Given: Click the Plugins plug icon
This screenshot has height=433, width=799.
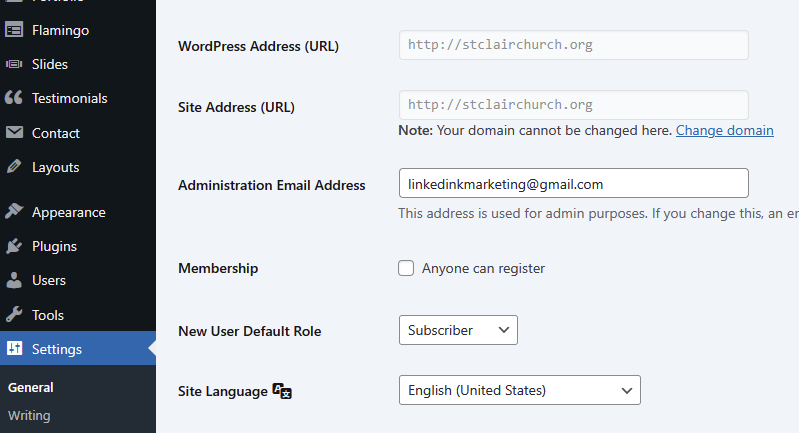Looking at the screenshot, I should click(x=14, y=246).
